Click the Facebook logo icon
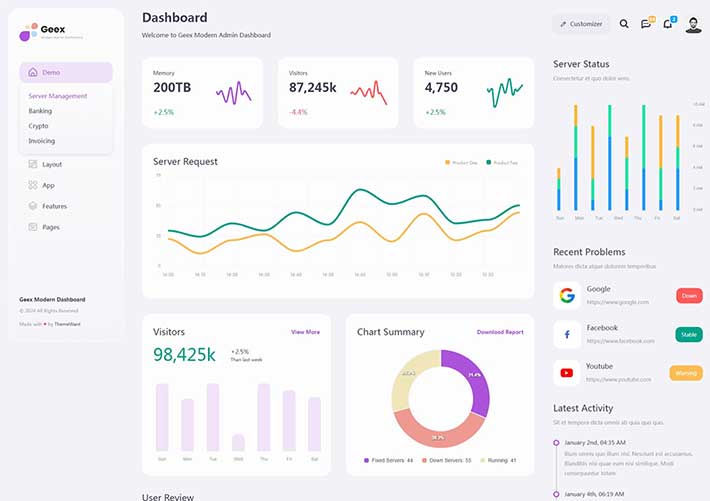The width and height of the screenshot is (710, 501). 567,334
